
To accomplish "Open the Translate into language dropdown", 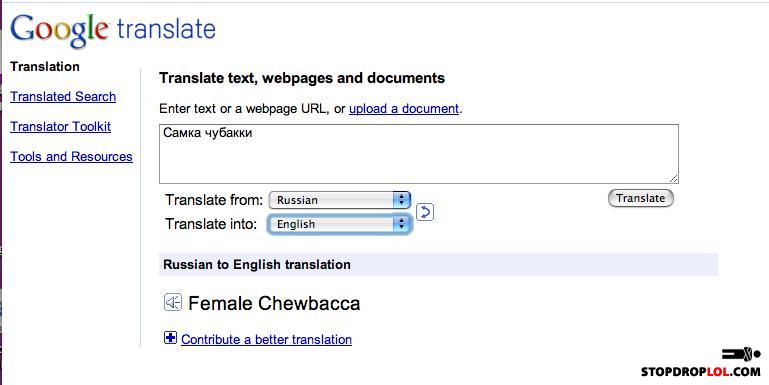I will click(339, 224).
